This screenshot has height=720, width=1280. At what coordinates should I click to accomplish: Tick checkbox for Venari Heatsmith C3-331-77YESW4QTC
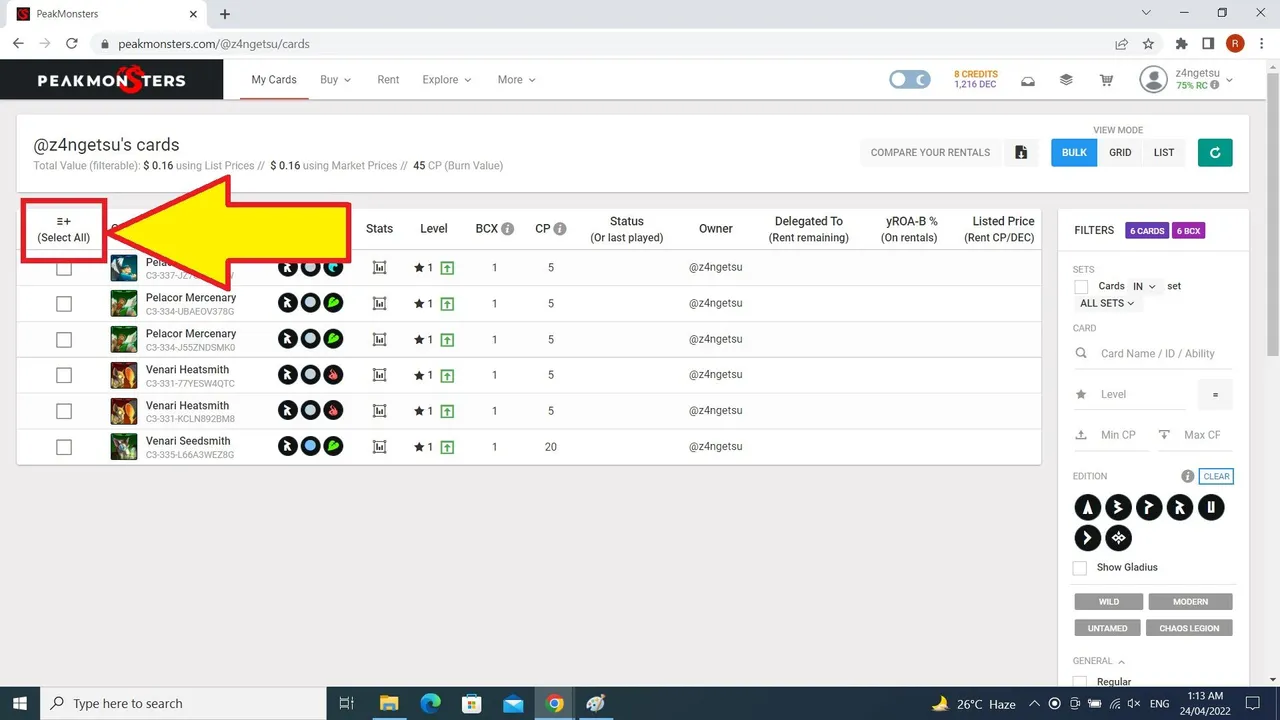64,375
